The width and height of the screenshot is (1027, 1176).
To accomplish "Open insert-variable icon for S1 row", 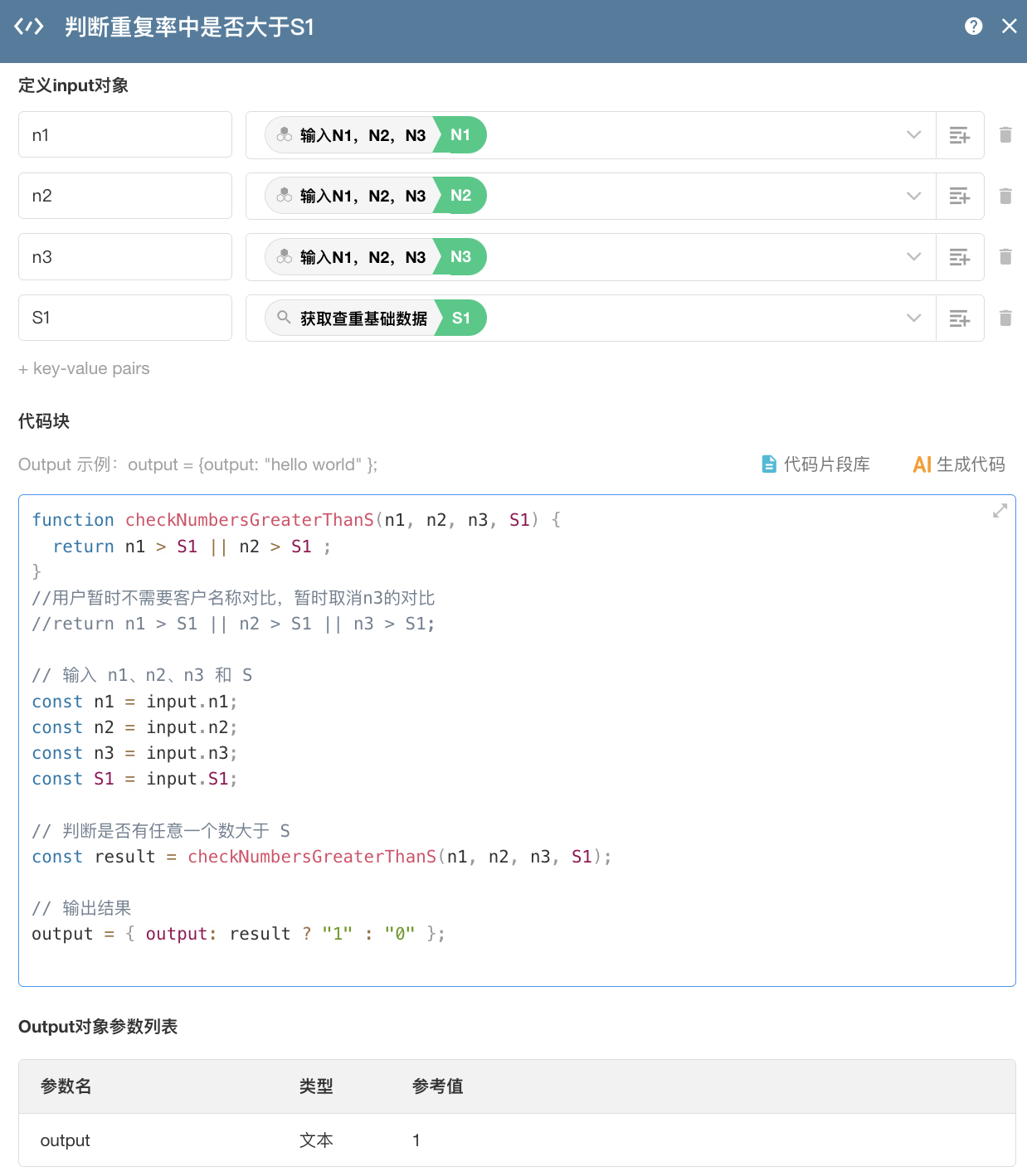I will (x=960, y=318).
